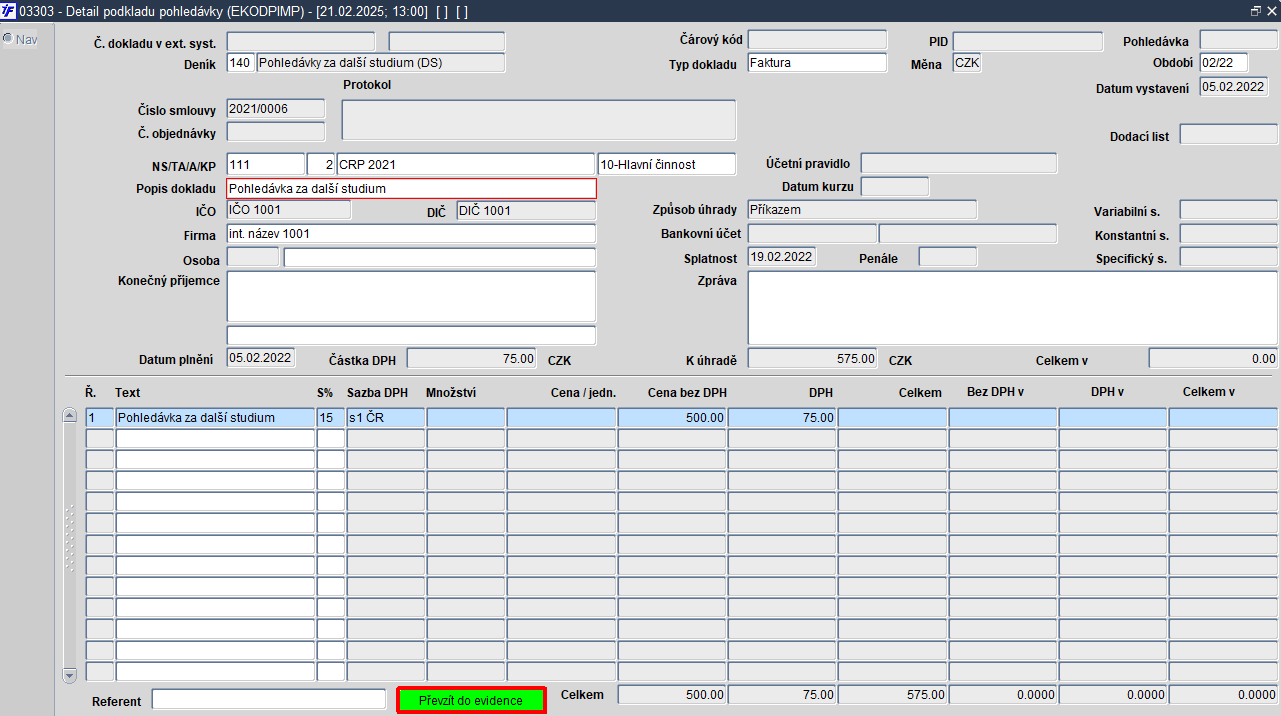1281x716 pixels.
Task: Open the Způsob úhrady field showing Příkazem
Action: tap(862, 209)
